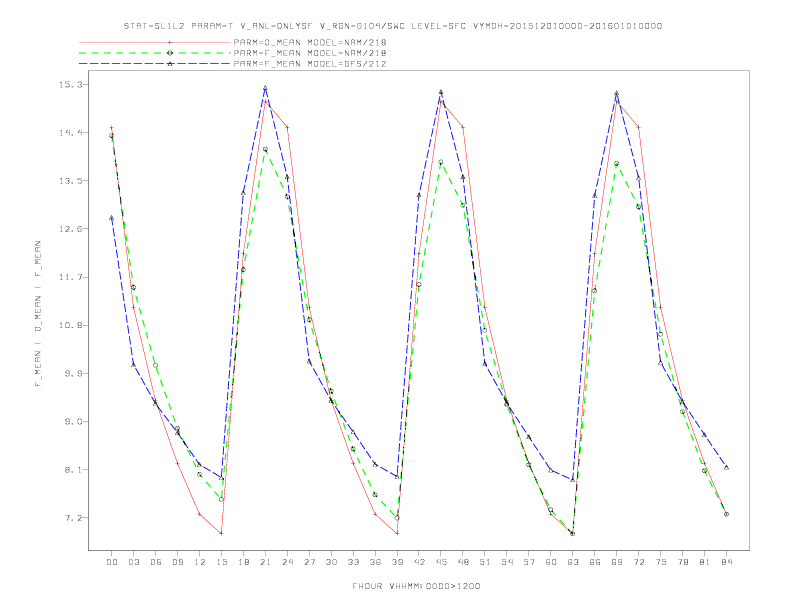The width and height of the screenshot is (792, 612).
Task: Click x-axis tick label 63
Action: [x=573, y=562]
